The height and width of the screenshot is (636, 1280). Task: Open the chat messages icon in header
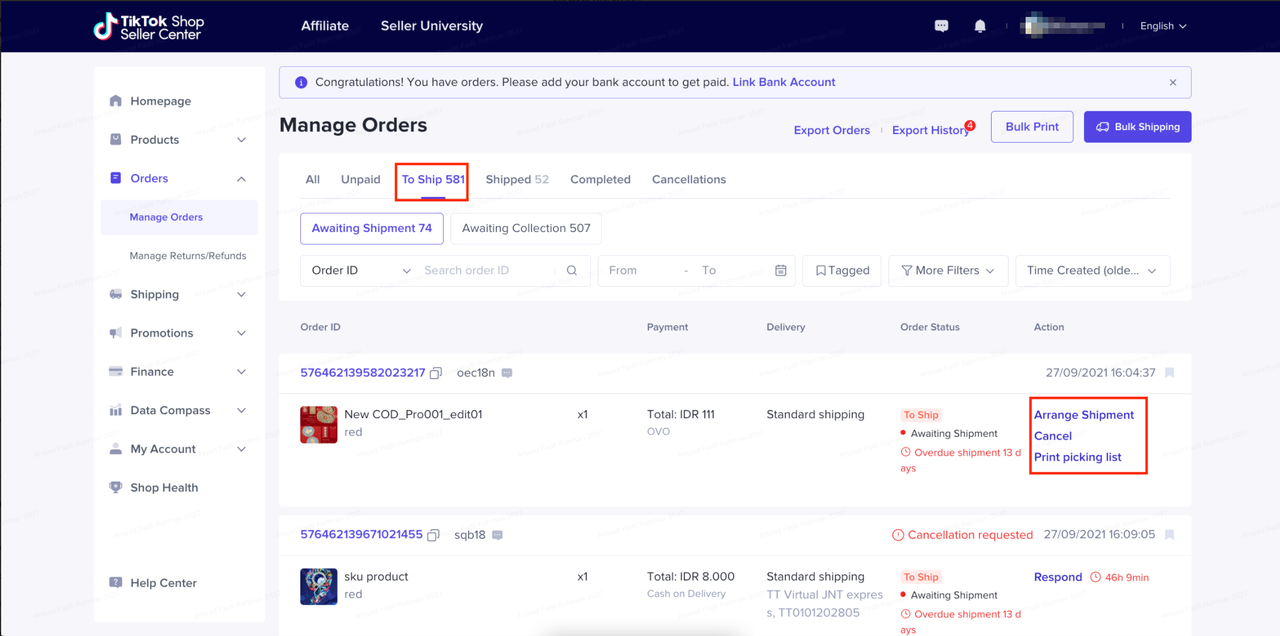point(941,26)
